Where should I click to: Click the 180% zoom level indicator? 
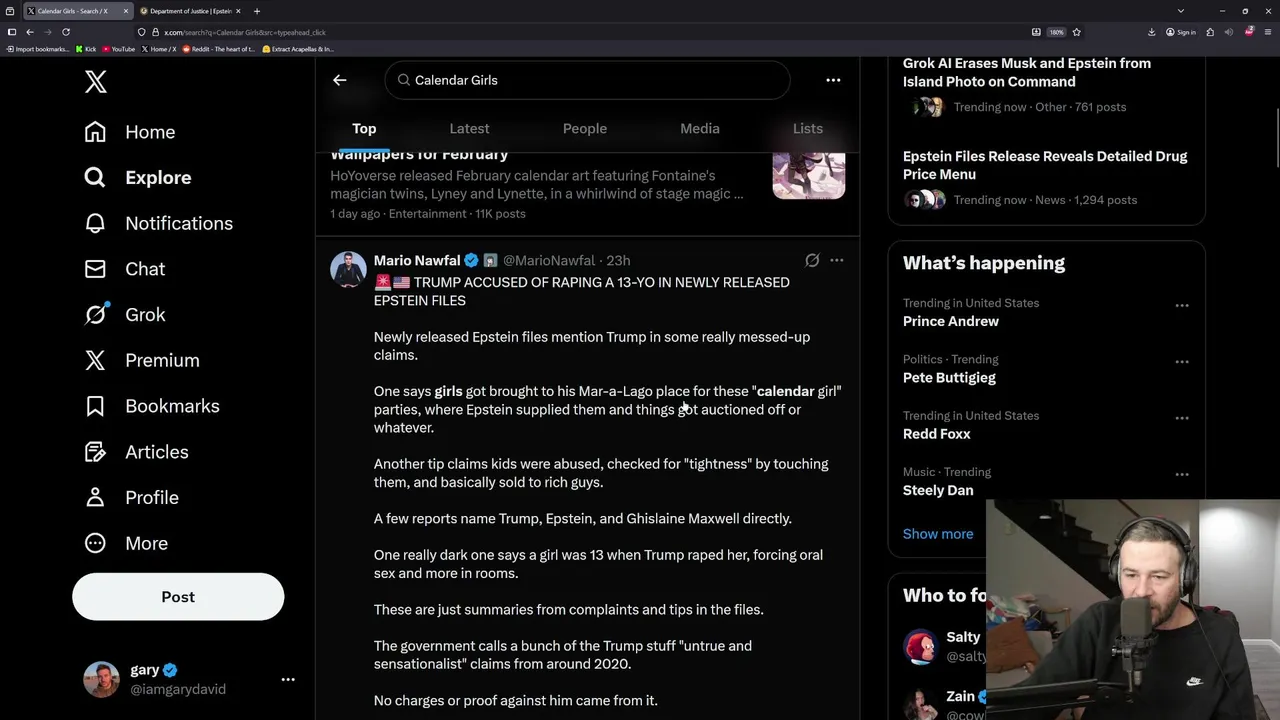1056,32
